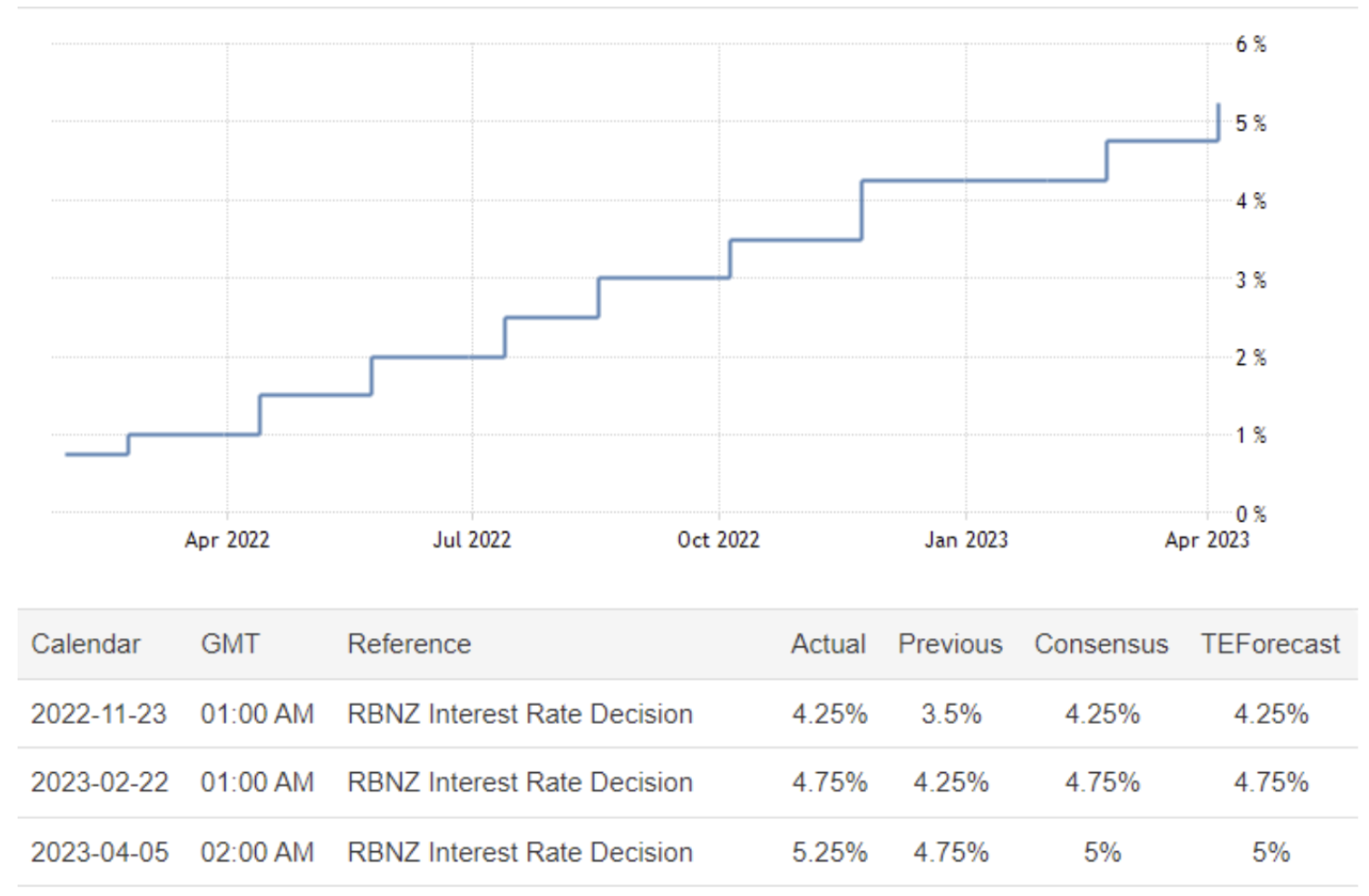Viewport: 1369px width, 896px height.
Task: Click the Jul 2022 axis label
Action: click(472, 540)
